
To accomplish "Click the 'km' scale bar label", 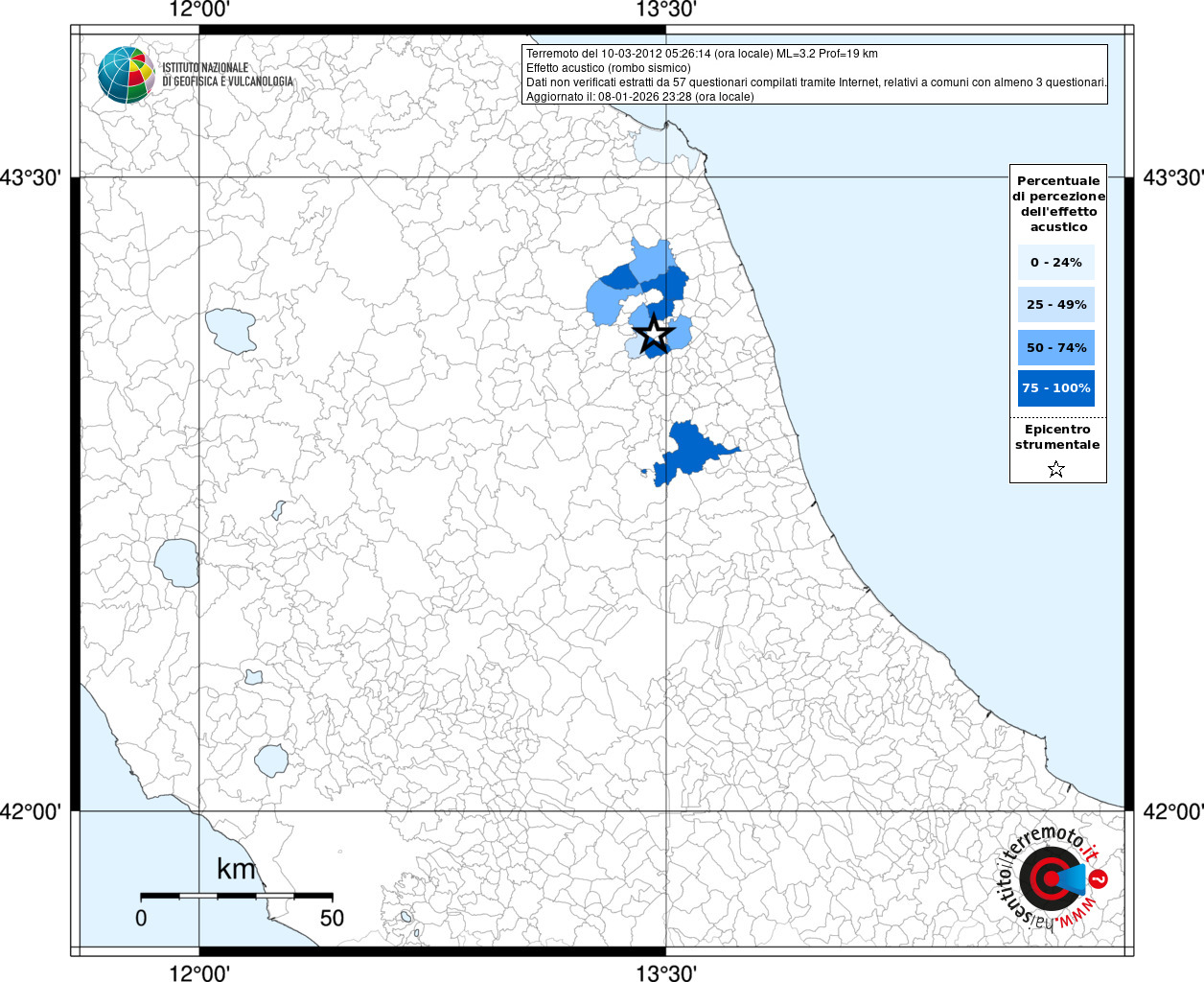I will (236, 869).
